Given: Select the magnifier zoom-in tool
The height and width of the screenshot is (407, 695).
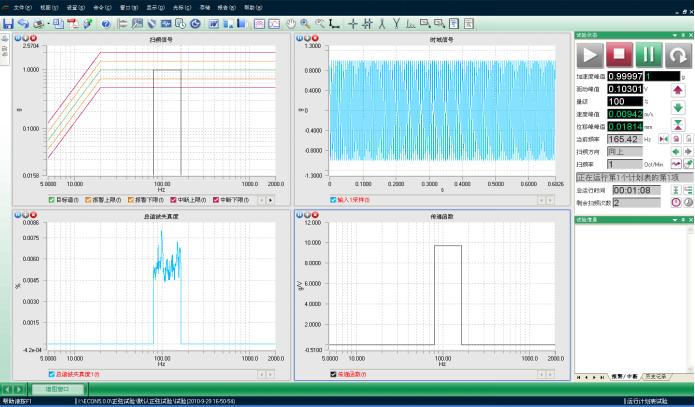Looking at the screenshot, I should tap(305, 23).
